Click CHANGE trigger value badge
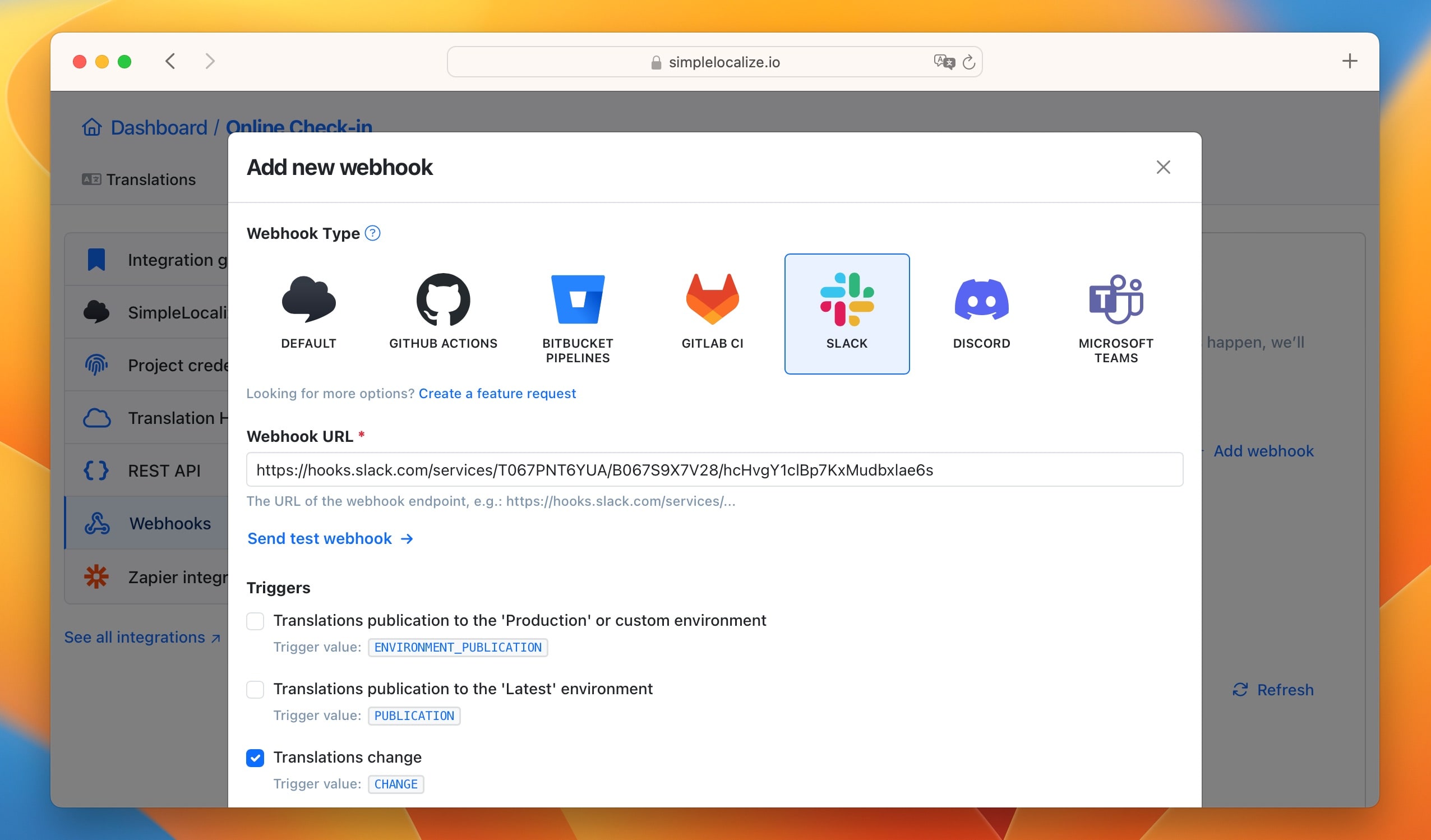 click(x=396, y=784)
